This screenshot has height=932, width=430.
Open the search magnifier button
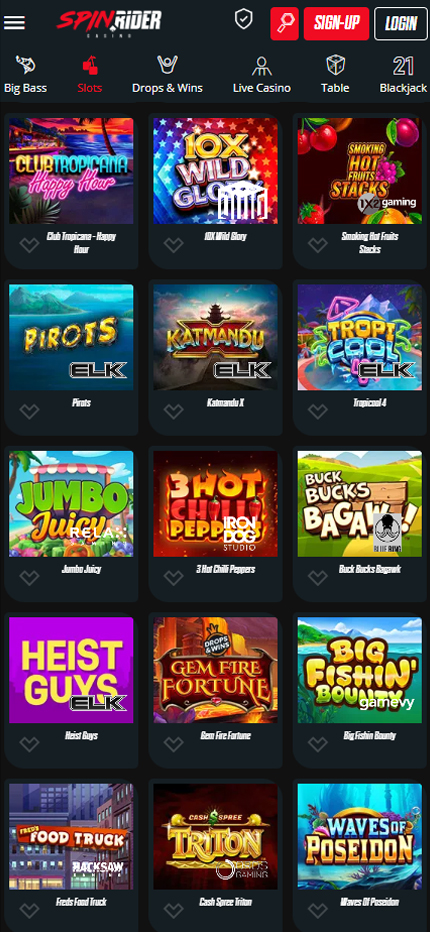pyautogui.click(x=284, y=24)
